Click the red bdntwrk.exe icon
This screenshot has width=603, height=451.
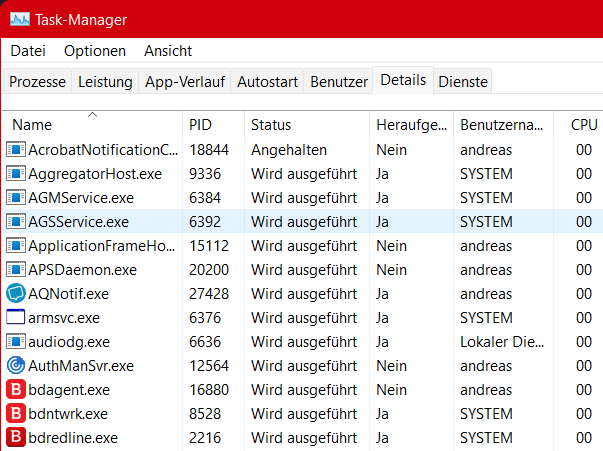click(16, 413)
